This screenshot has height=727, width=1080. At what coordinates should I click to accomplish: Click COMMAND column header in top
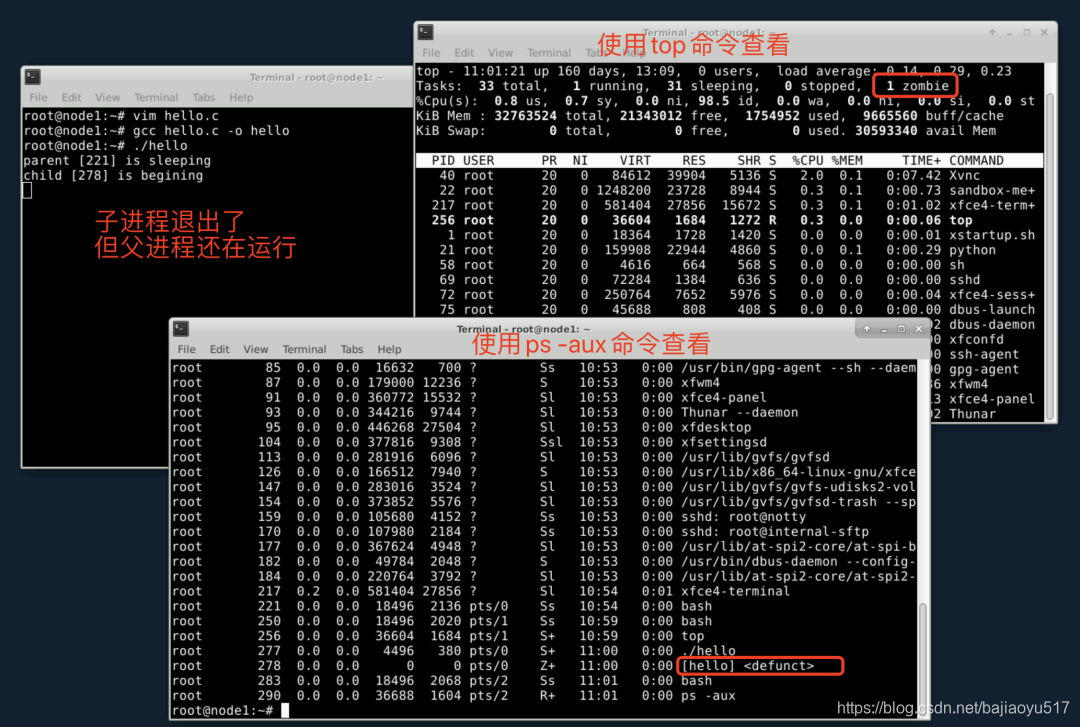[976, 161]
